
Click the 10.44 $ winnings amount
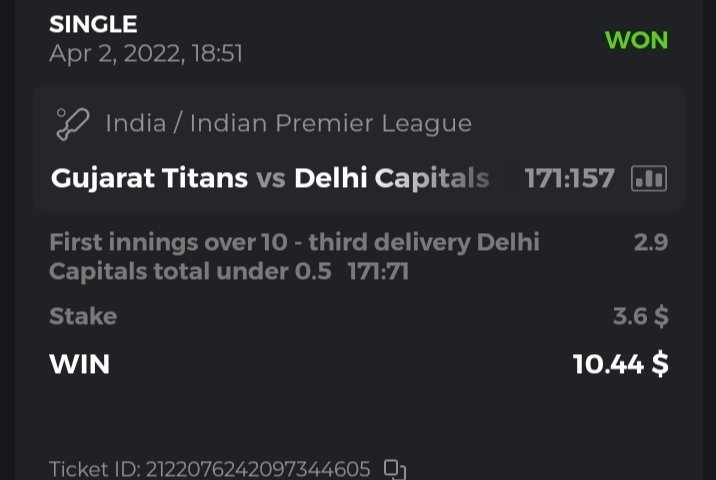click(x=620, y=364)
